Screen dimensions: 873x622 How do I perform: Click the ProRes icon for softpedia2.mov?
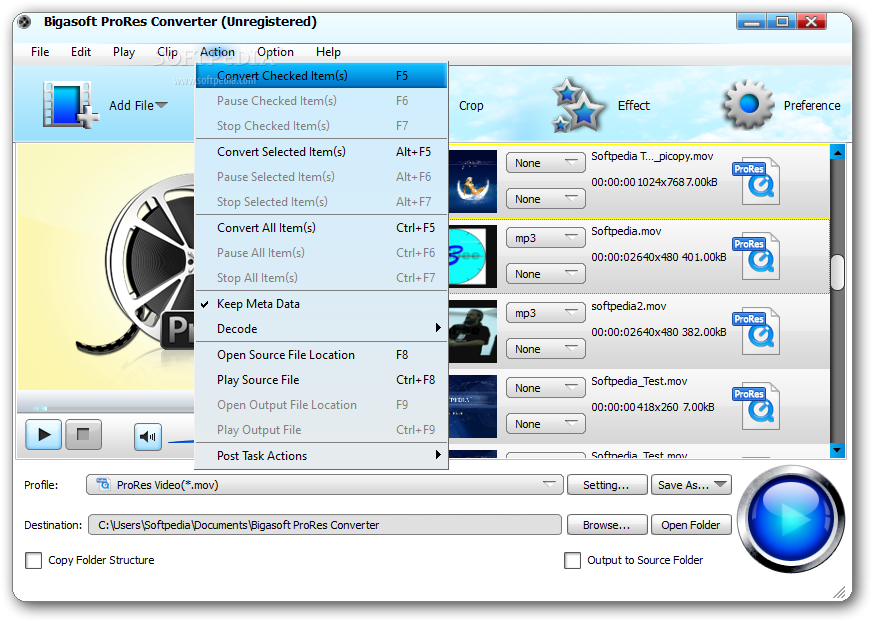click(x=756, y=331)
